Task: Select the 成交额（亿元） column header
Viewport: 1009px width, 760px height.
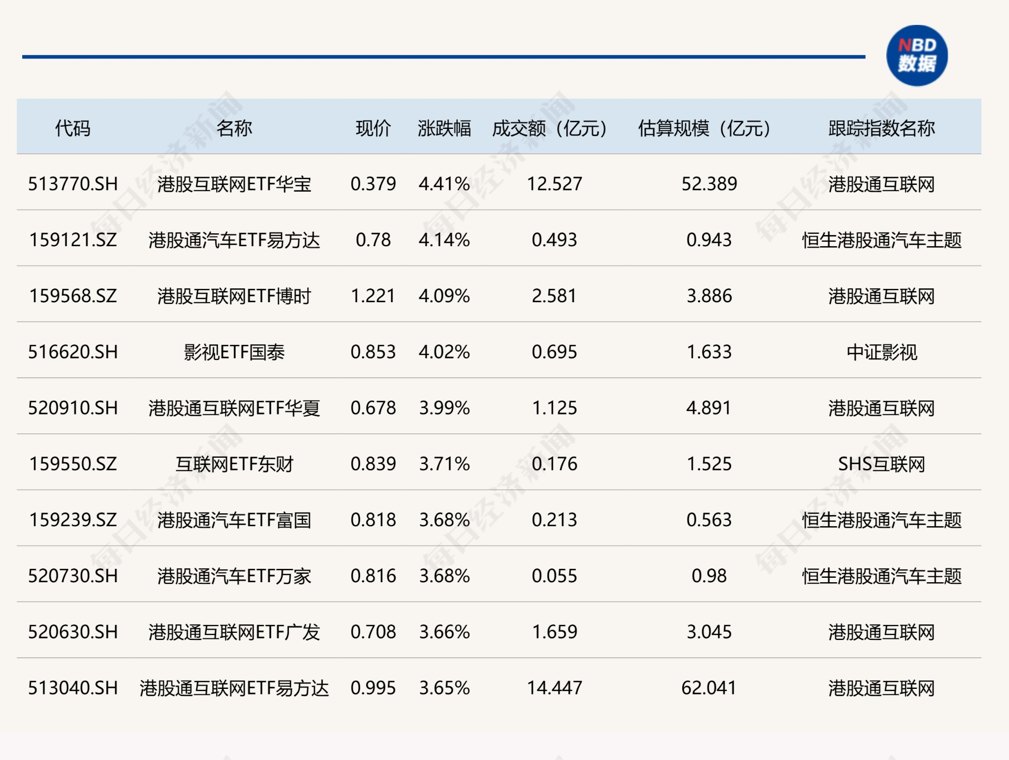Action: tap(549, 128)
